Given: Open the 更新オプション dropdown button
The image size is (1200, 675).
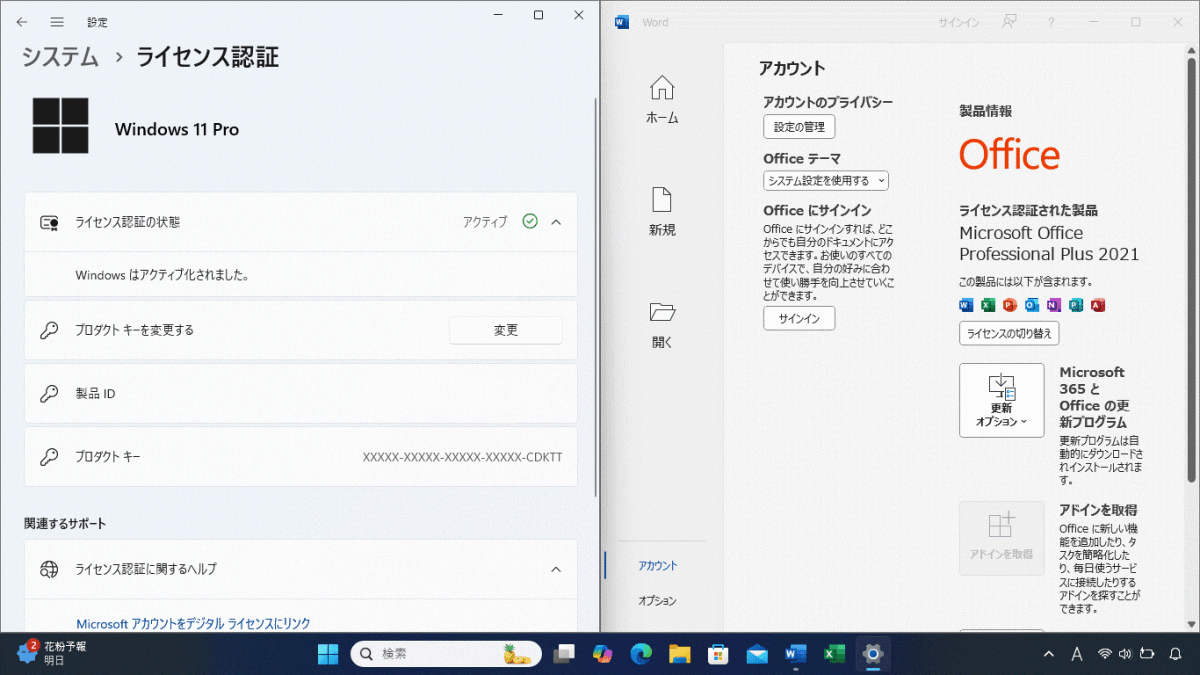Looking at the screenshot, I should click(1001, 400).
